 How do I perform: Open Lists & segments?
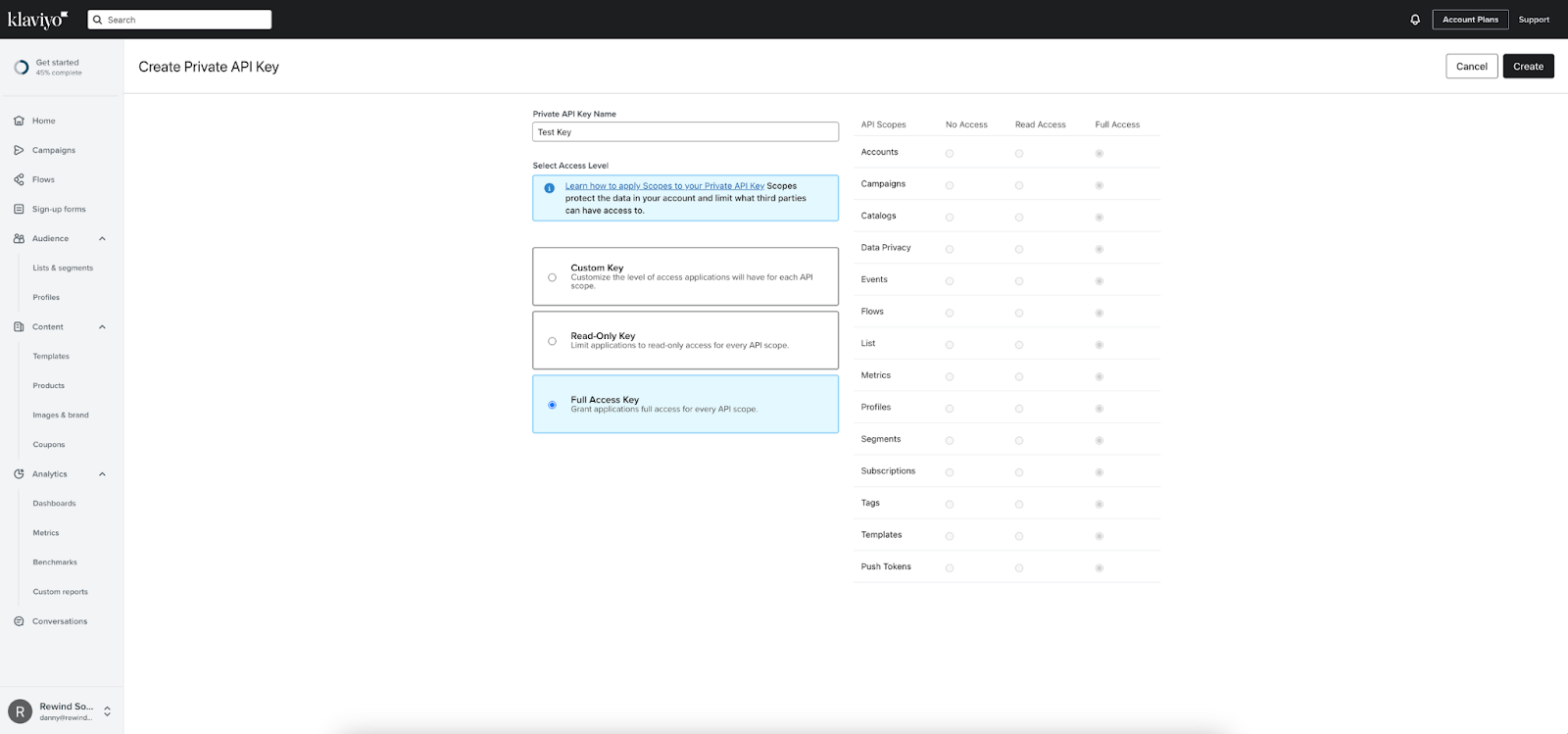click(63, 268)
